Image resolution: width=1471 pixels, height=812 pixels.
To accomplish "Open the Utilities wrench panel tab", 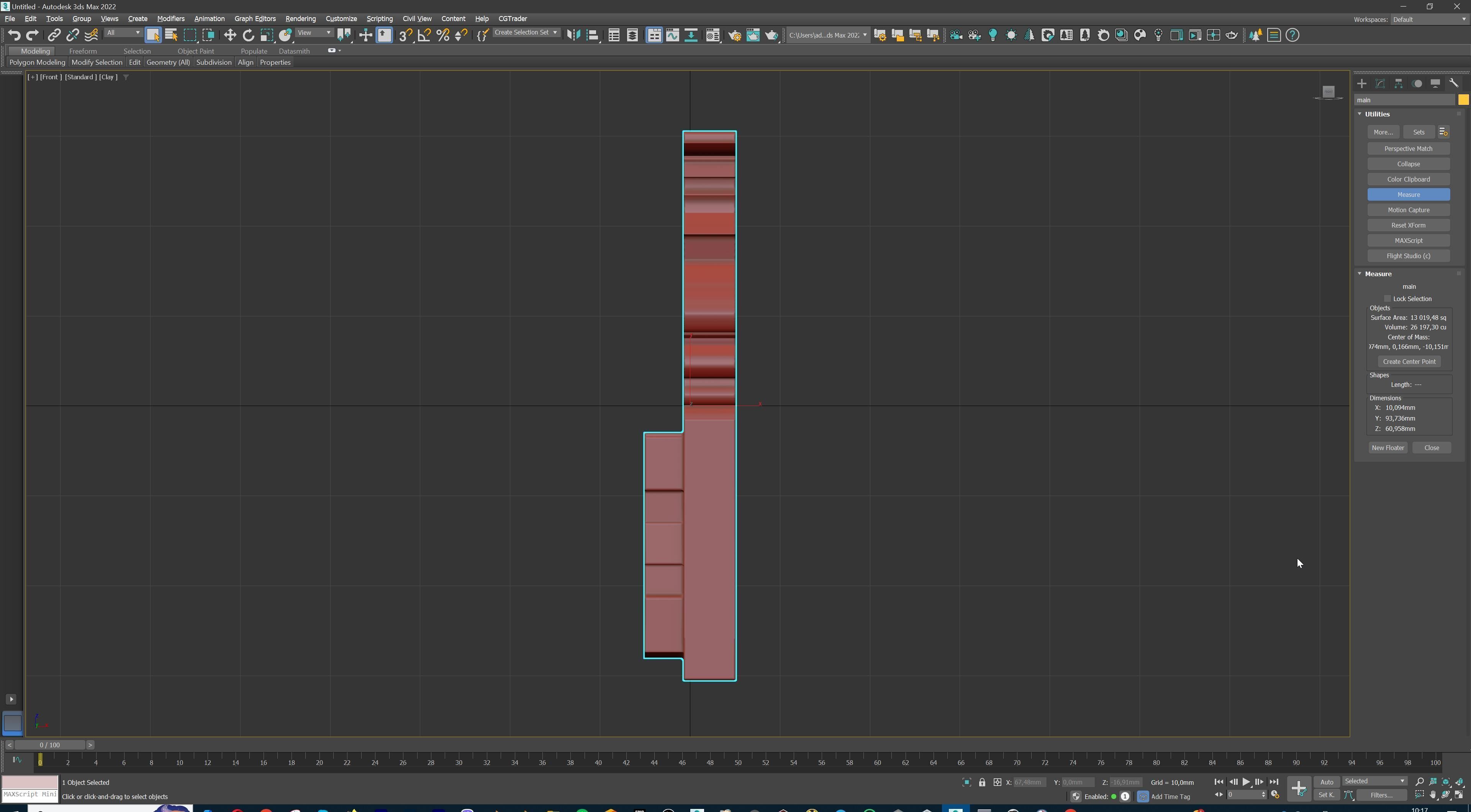I will pyautogui.click(x=1454, y=83).
